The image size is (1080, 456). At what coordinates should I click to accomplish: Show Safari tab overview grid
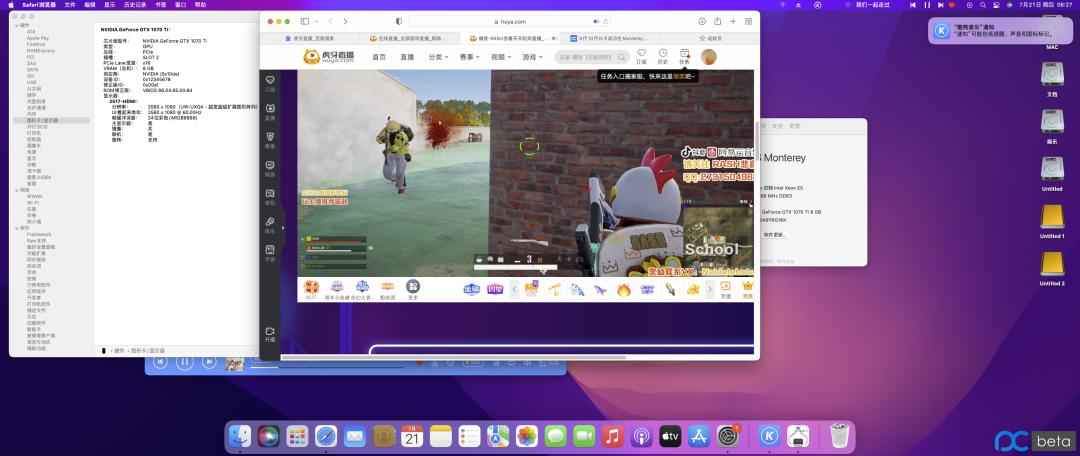point(748,21)
